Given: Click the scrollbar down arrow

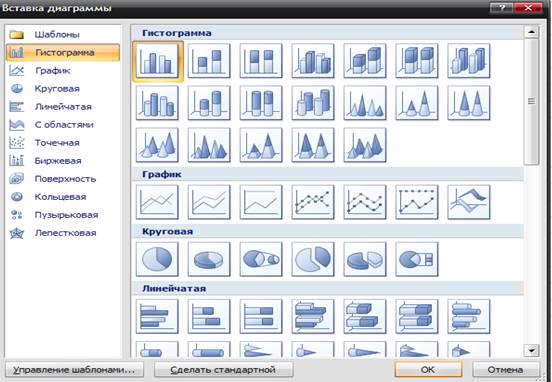Looking at the screenshot, I should (x=531, y=350).
